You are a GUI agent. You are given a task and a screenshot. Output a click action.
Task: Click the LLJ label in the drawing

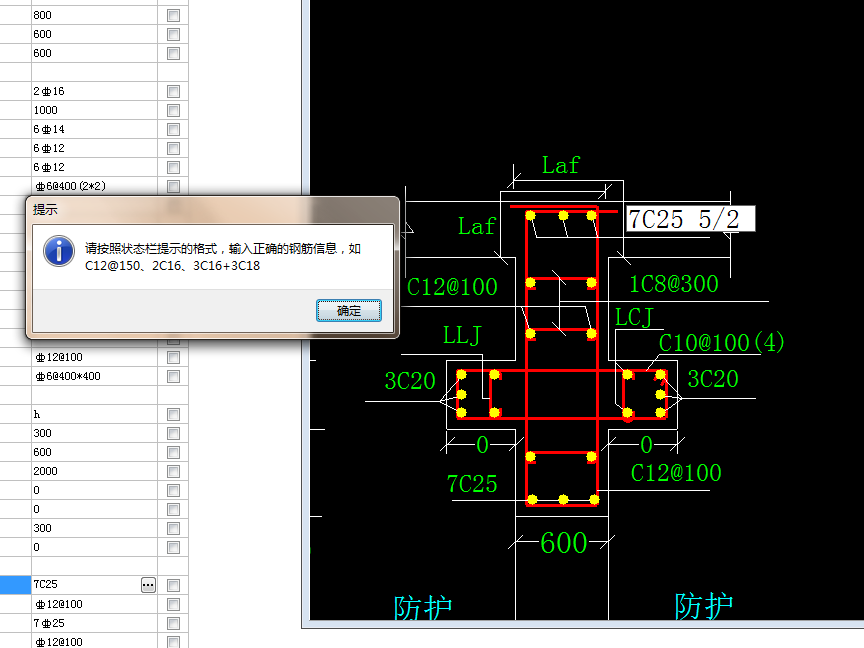462,335
